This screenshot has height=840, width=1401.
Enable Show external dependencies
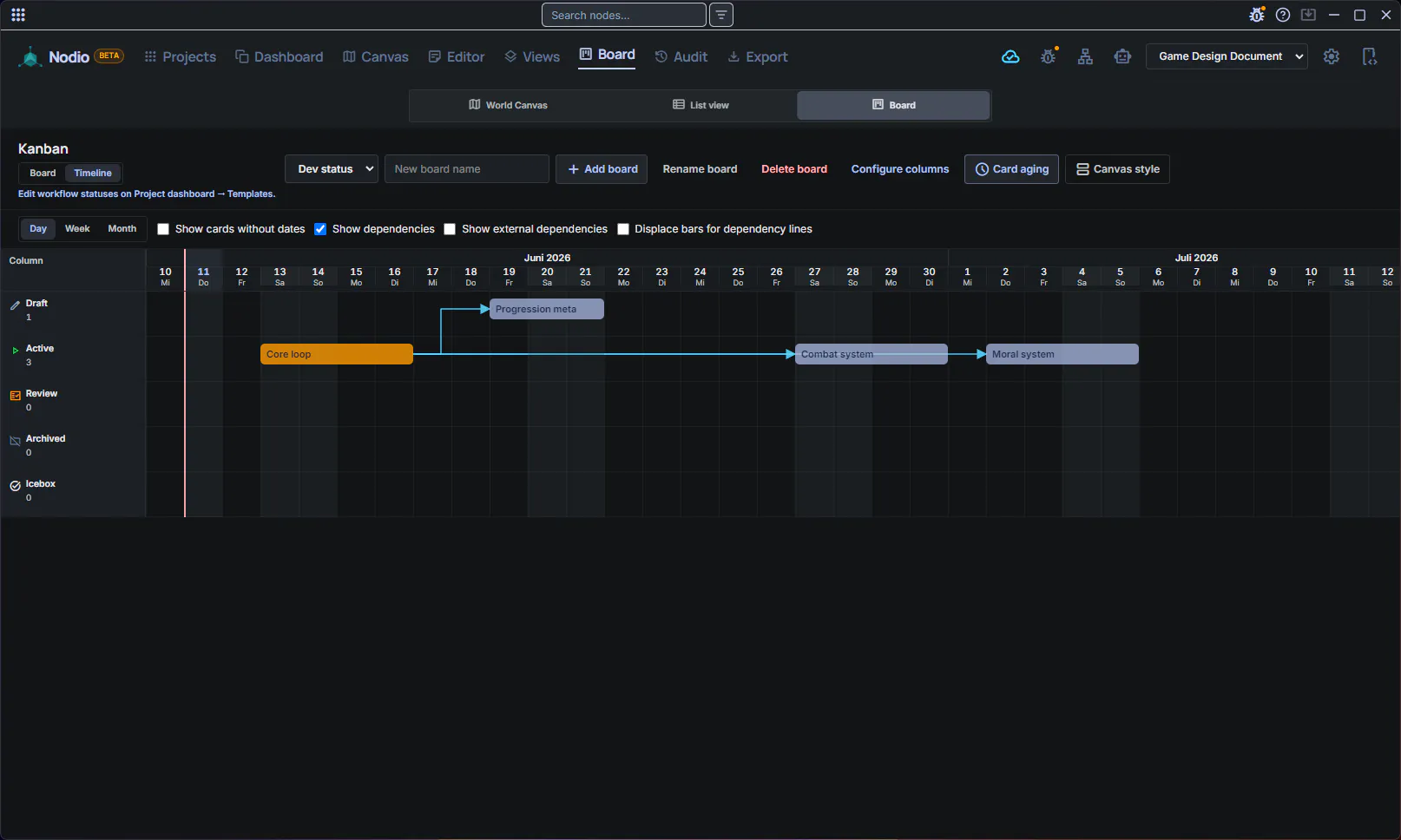click(450, 229)
